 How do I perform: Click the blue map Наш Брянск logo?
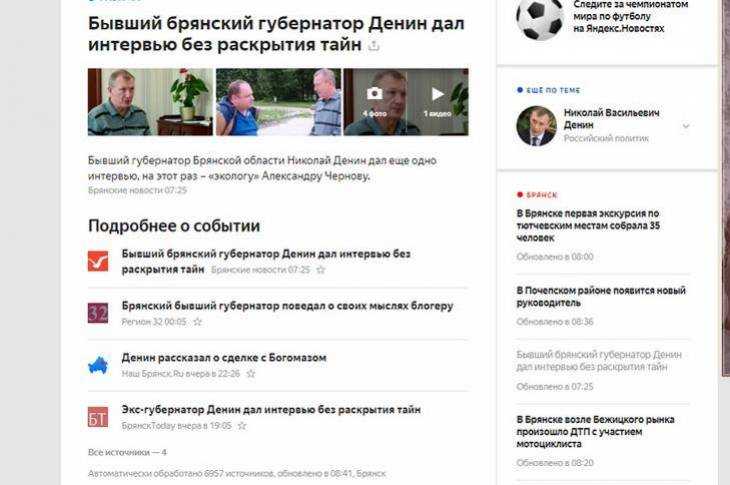[x=98, y=365]
